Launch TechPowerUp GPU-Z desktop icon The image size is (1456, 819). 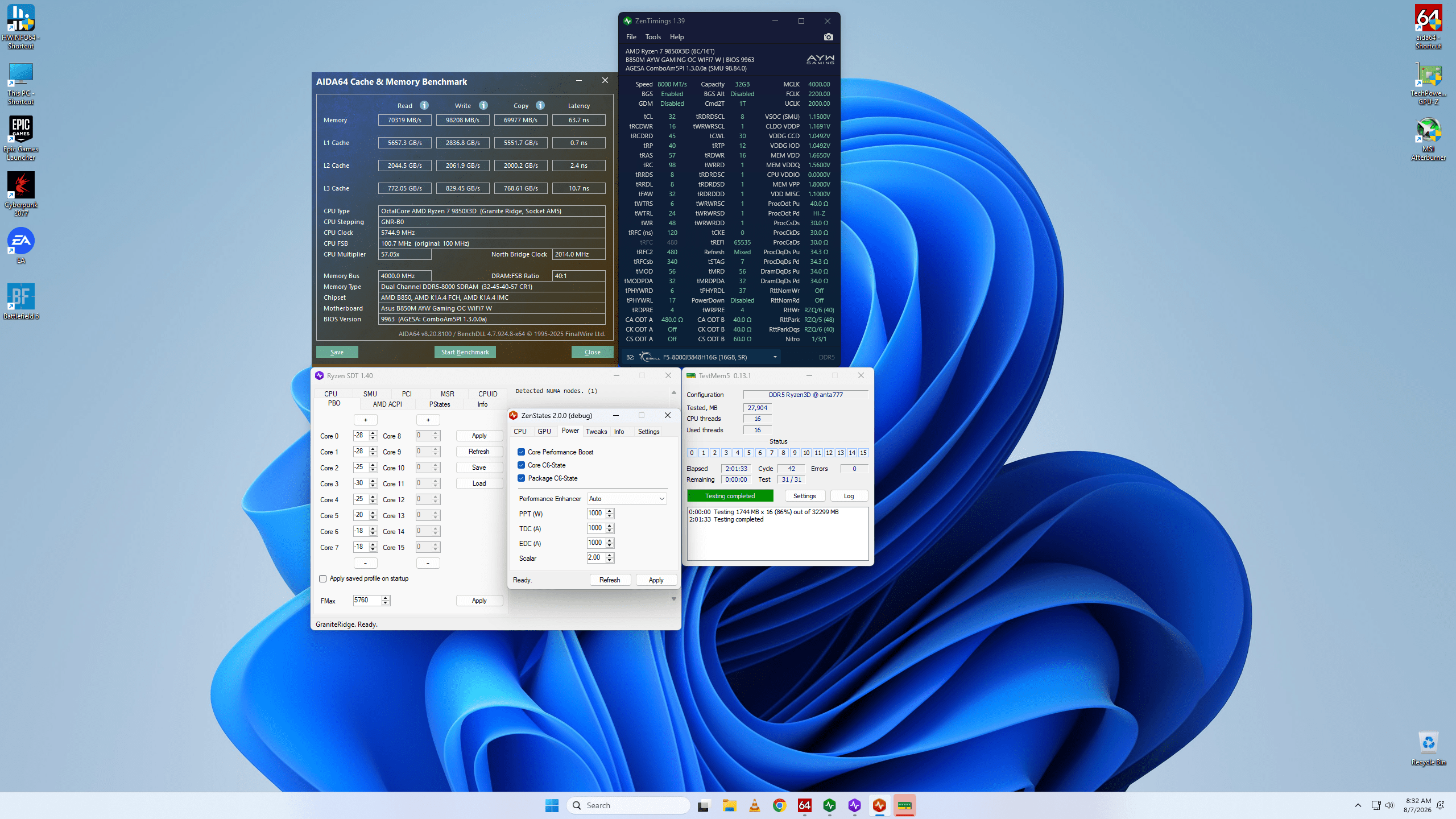[x=1428, y=84]
